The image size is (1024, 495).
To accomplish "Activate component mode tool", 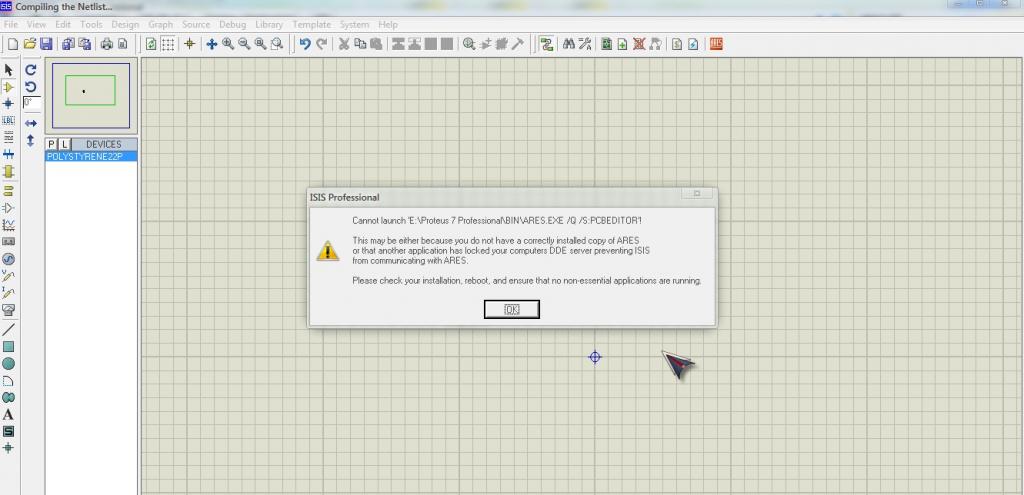I will coord(8,86).
